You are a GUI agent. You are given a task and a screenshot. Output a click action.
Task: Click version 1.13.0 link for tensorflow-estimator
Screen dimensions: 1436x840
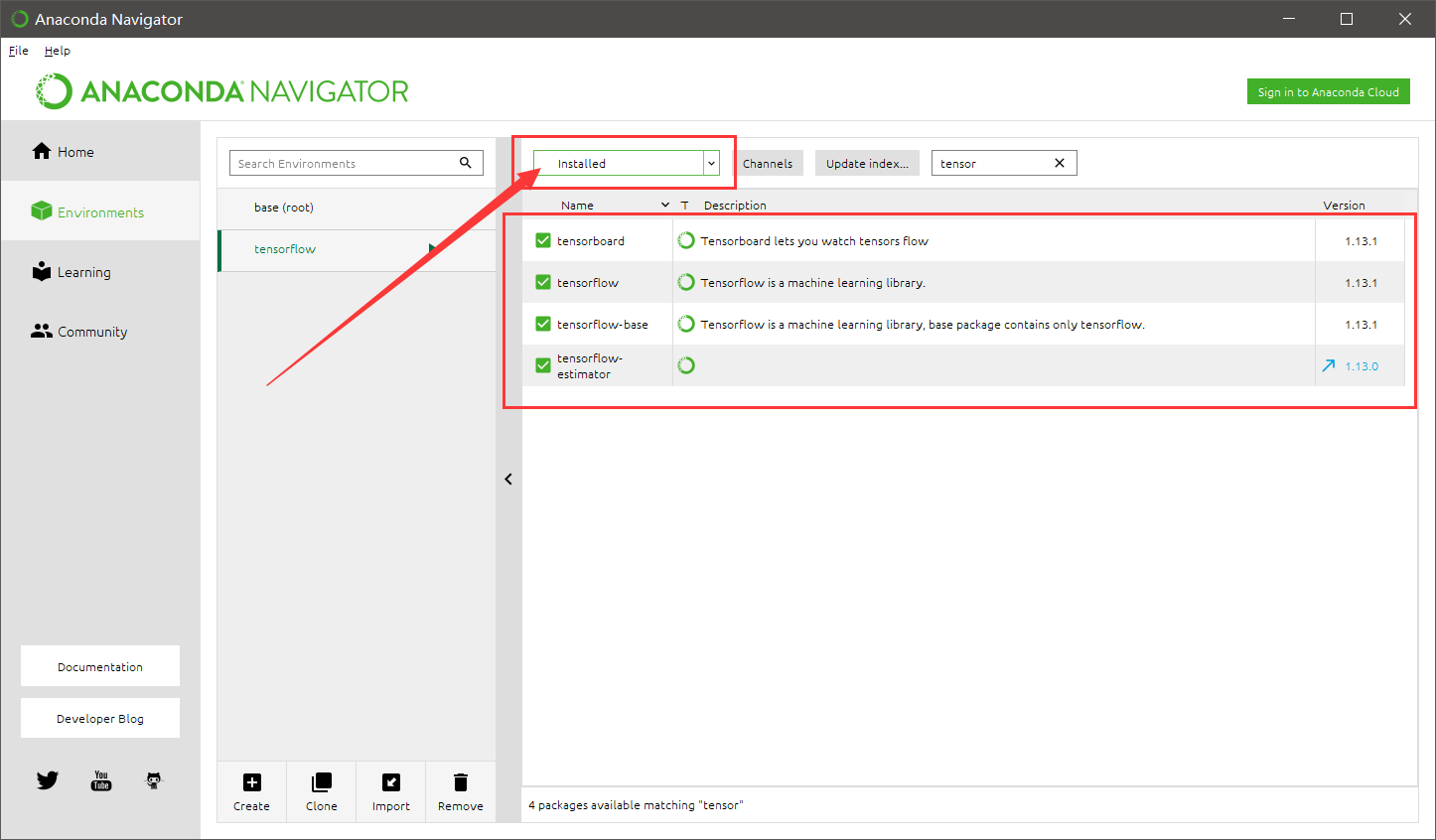pos(1362,366)
